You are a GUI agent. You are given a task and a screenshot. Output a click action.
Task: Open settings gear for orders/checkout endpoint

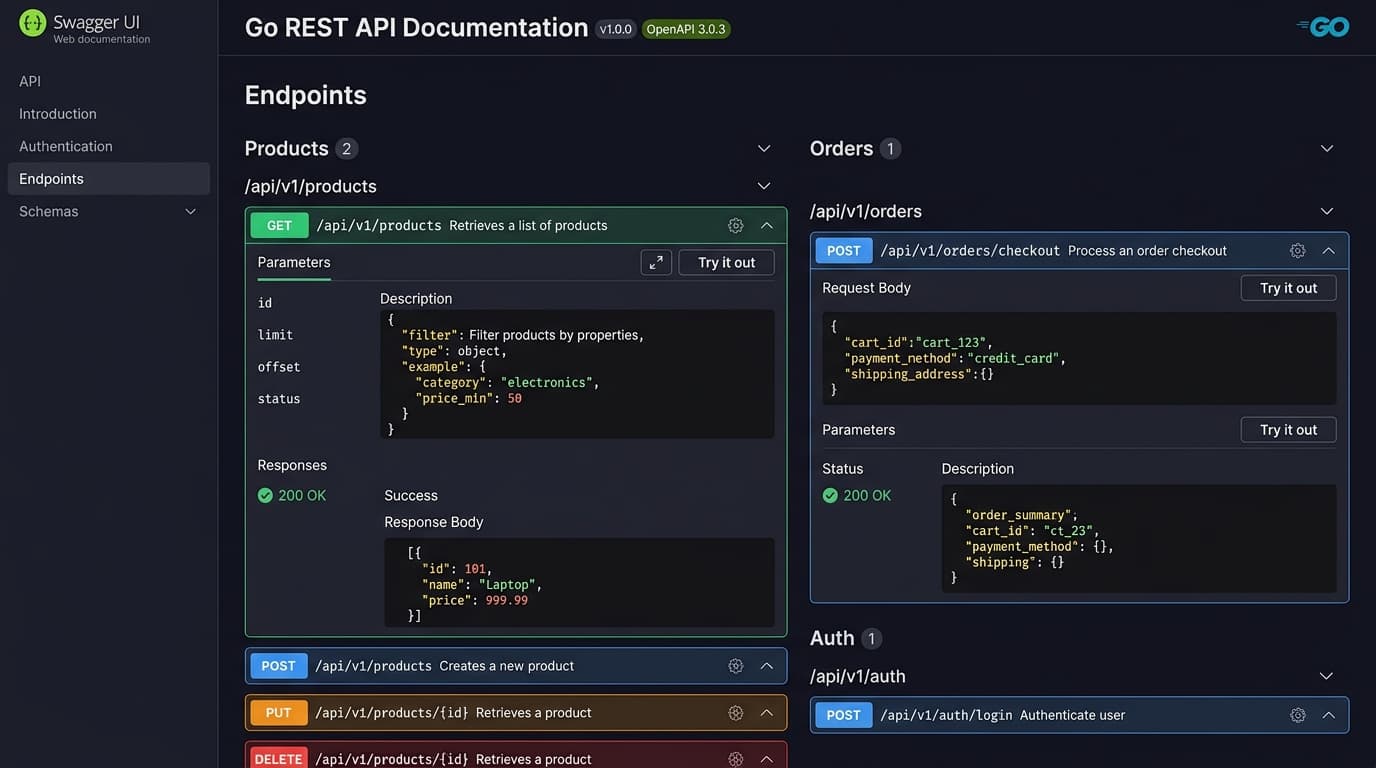click(1298, 251)
